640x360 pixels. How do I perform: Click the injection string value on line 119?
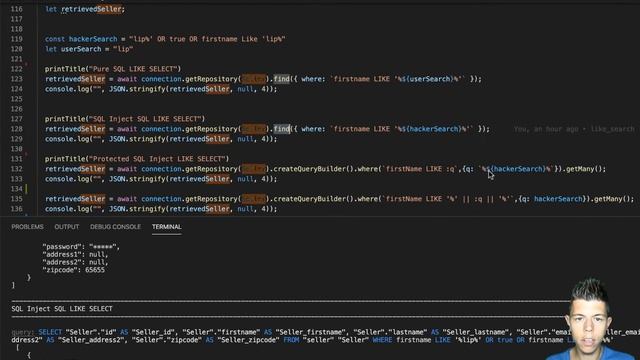207,39
